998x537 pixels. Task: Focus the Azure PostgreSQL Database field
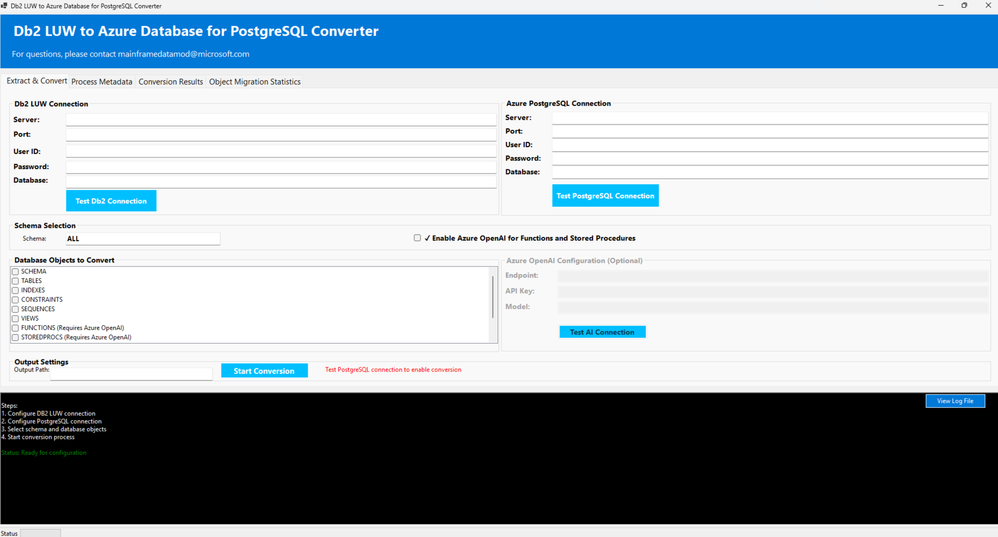pyautogui.click(x=770, y=172)
